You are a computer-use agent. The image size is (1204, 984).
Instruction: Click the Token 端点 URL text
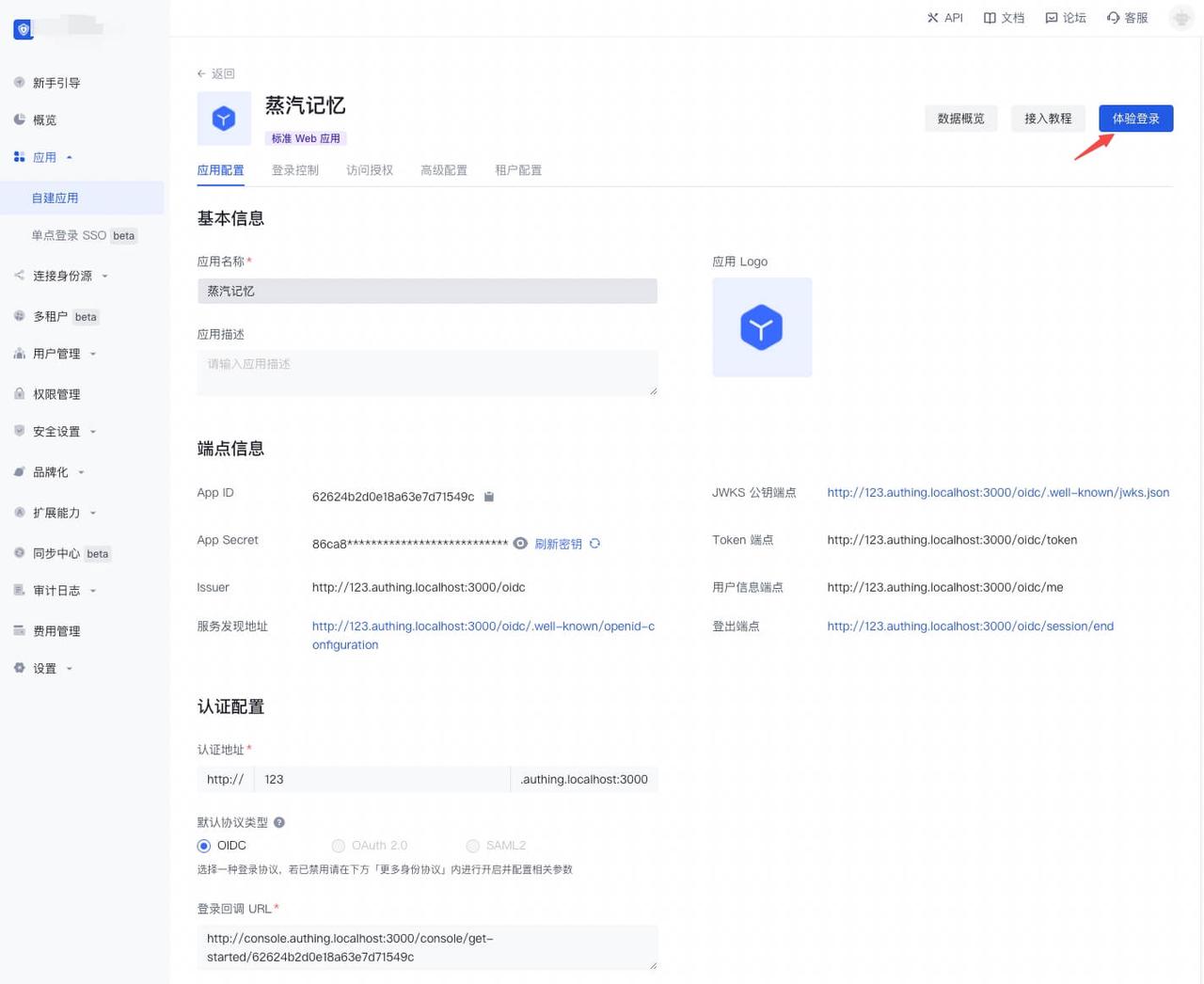coord(952,540)
